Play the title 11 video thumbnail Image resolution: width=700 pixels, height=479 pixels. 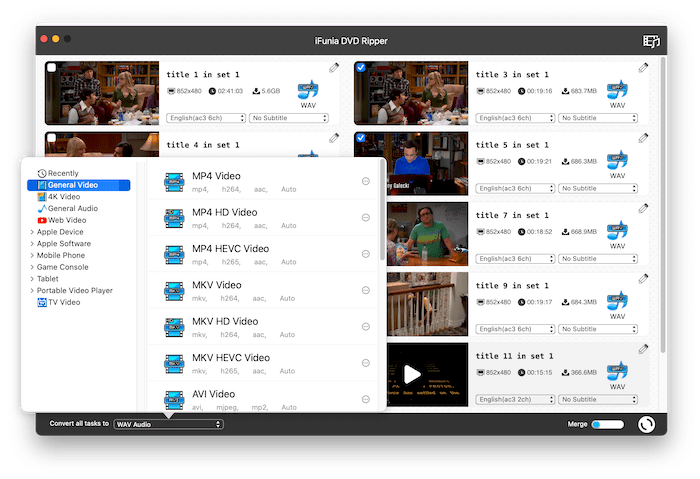(411, 374)
